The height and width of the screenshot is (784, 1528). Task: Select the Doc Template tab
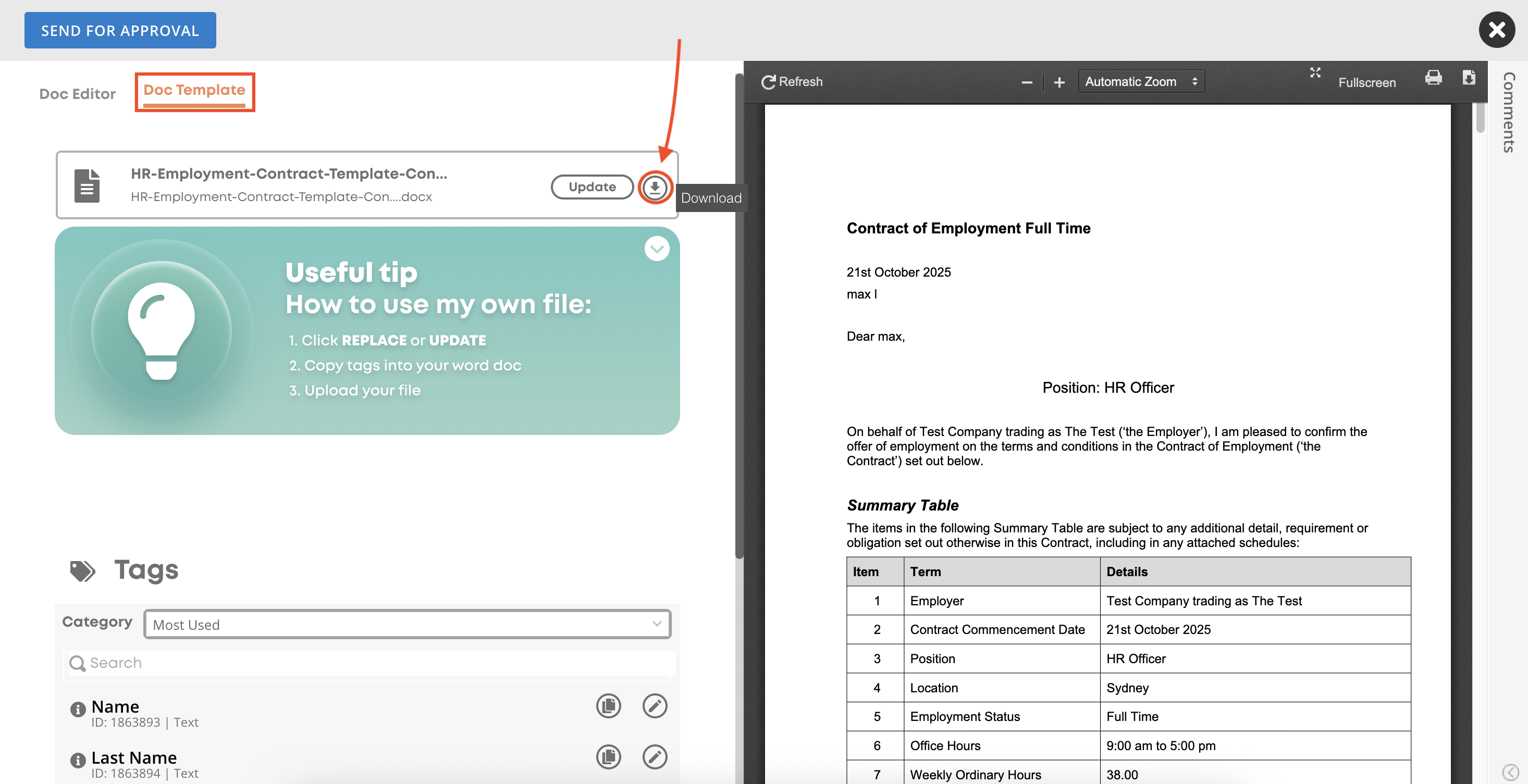(194, 90)
